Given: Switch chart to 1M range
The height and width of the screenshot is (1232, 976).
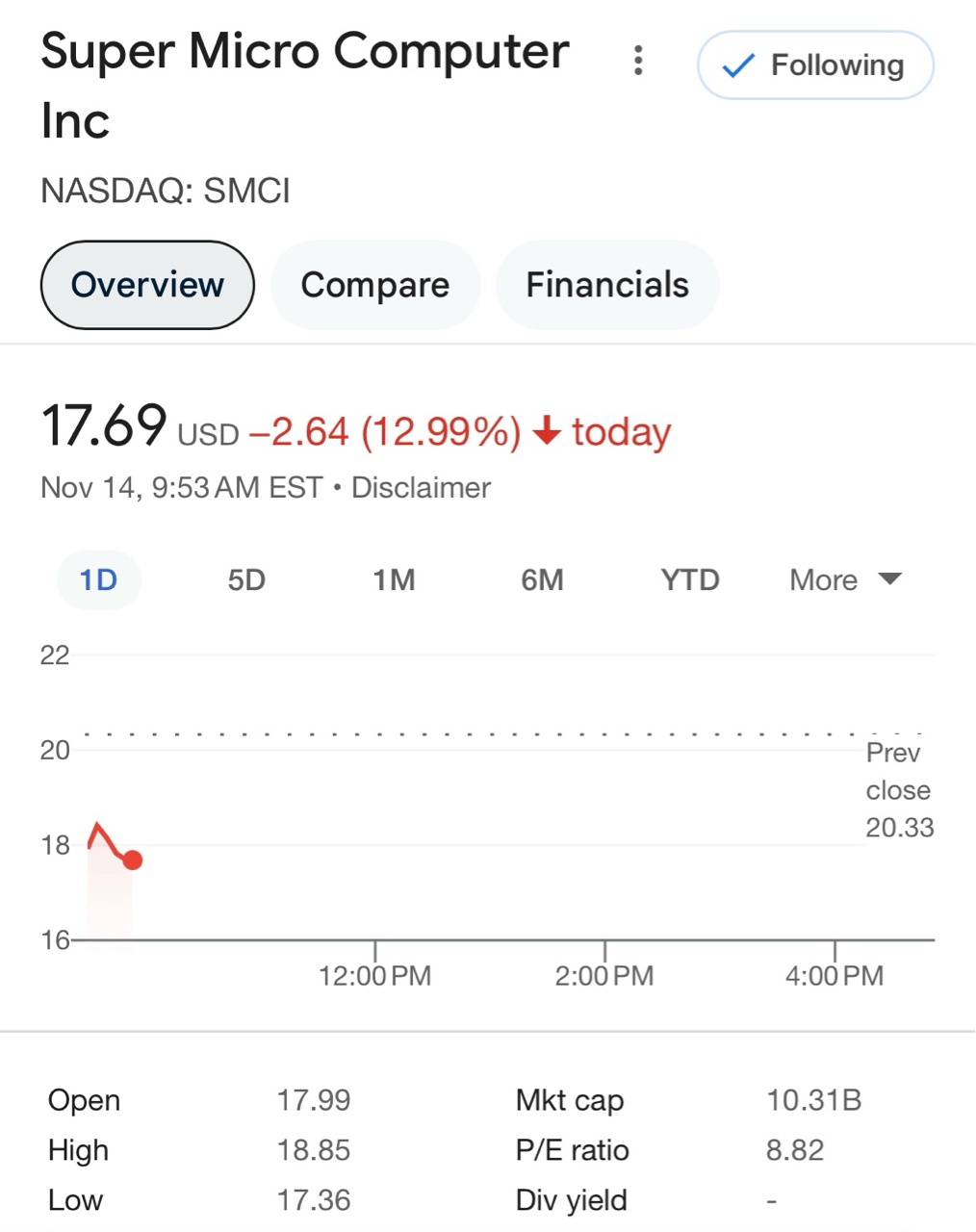Looking at the screenshot, I should click(x=394, y=580).
